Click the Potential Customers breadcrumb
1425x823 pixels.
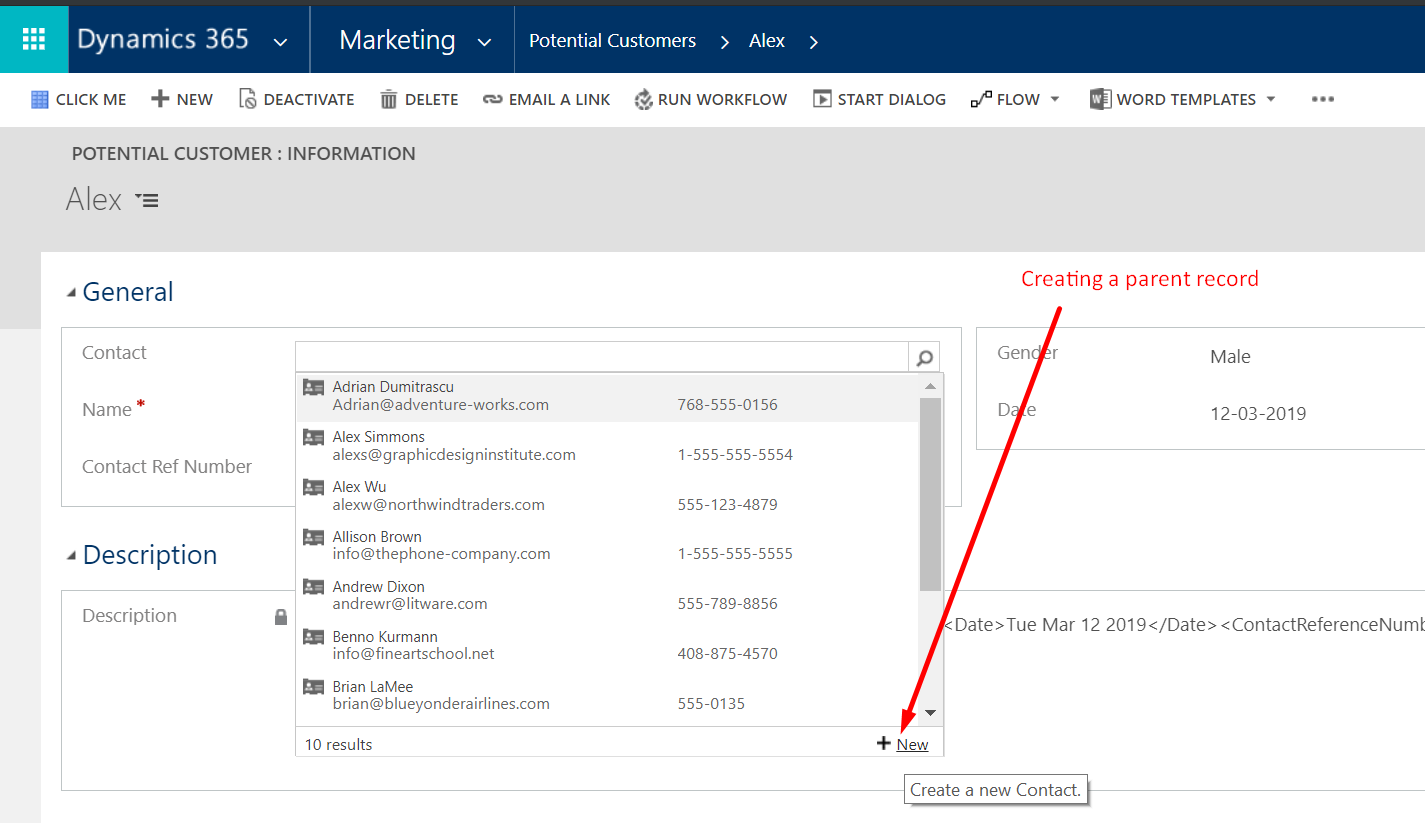612,41
